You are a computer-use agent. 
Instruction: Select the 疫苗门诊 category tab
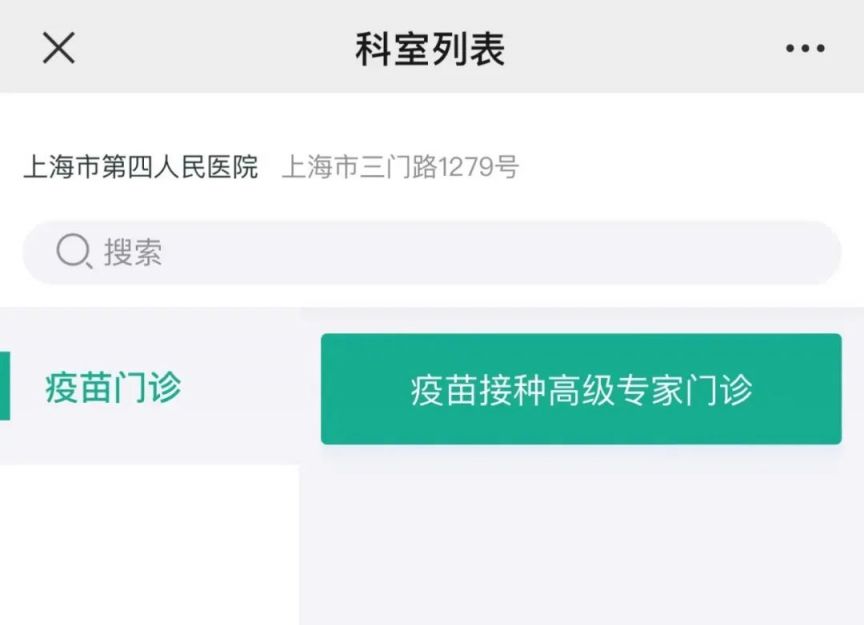[150, 386]
